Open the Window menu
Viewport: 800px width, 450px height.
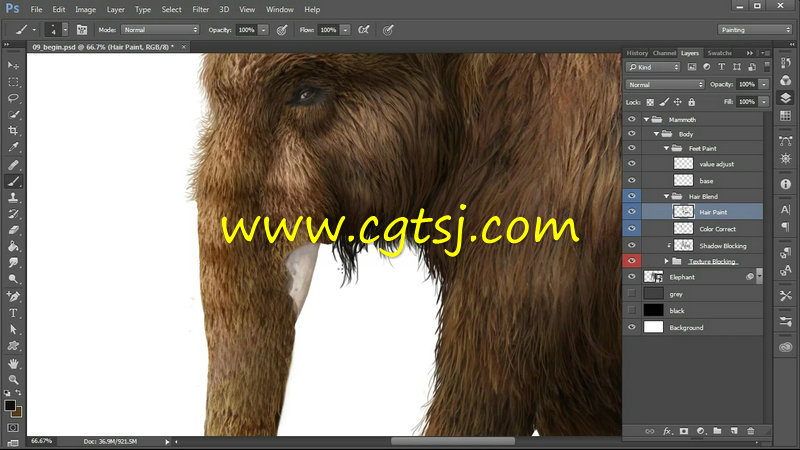click(x=280, y=9)
